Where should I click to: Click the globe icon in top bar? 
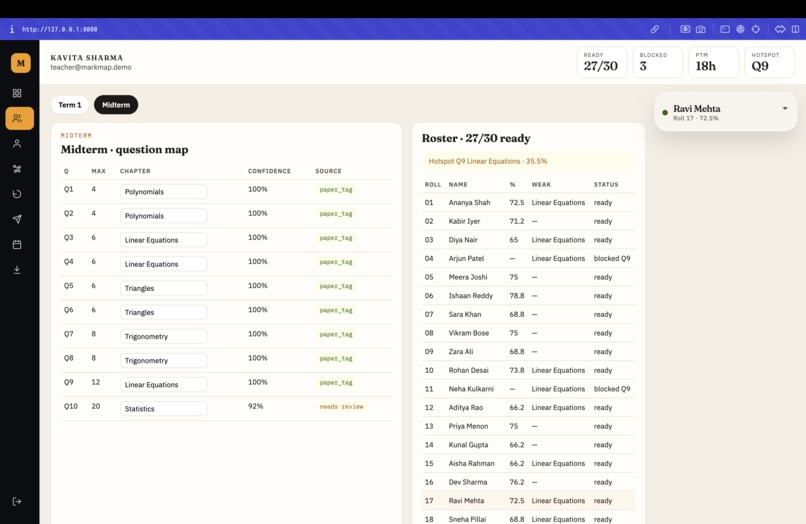[740, 29]
